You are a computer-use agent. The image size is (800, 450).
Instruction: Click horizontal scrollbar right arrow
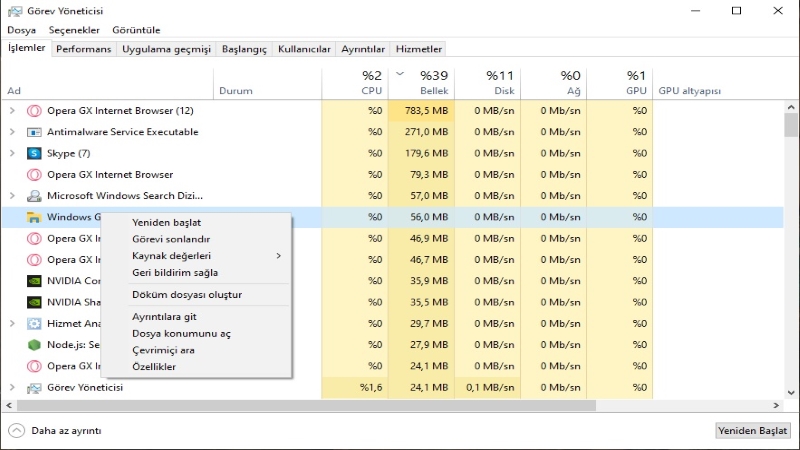[776, 405]
